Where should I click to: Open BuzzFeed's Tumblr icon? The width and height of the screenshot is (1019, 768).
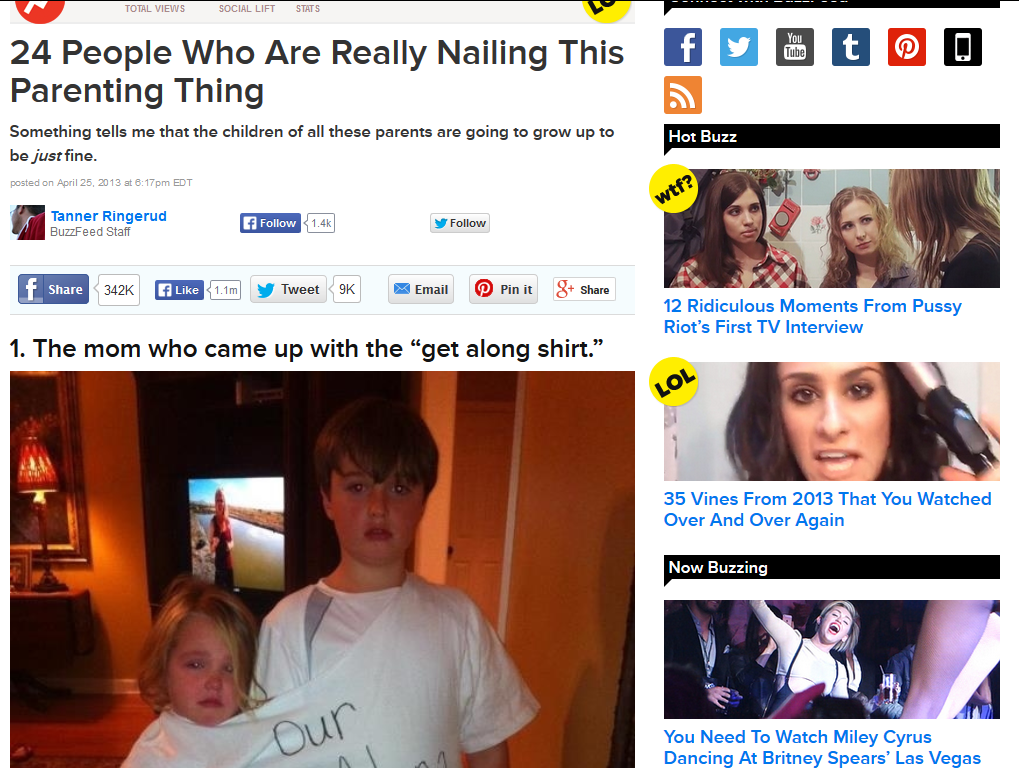coord(851,47)
